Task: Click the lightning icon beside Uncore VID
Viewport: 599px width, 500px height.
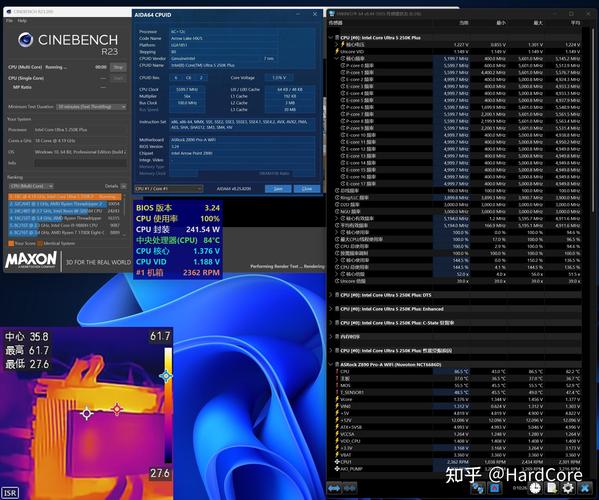Action: (337, 51)
